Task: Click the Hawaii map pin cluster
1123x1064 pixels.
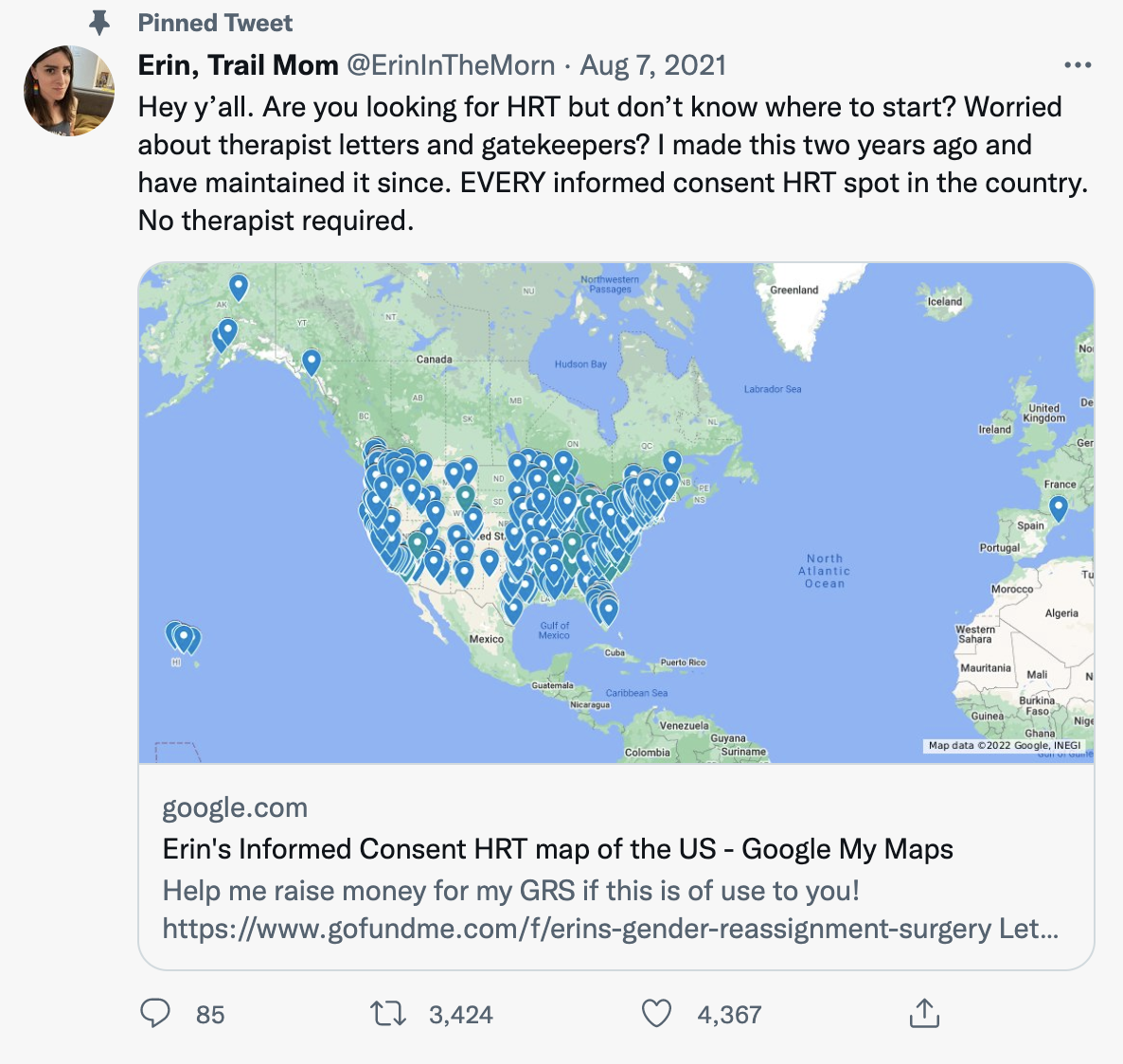Action: [183, 638]
